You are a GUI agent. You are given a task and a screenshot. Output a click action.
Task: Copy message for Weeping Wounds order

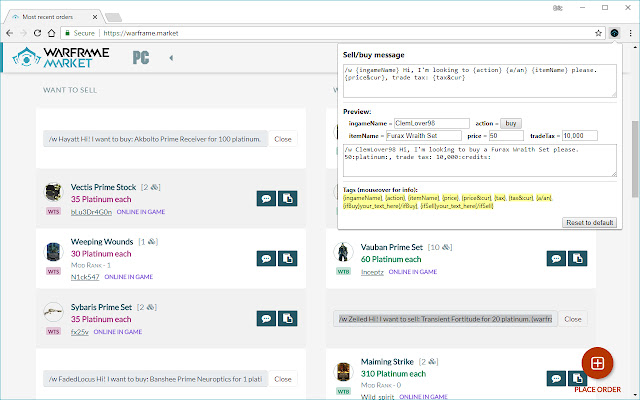[x=287, y=258]
